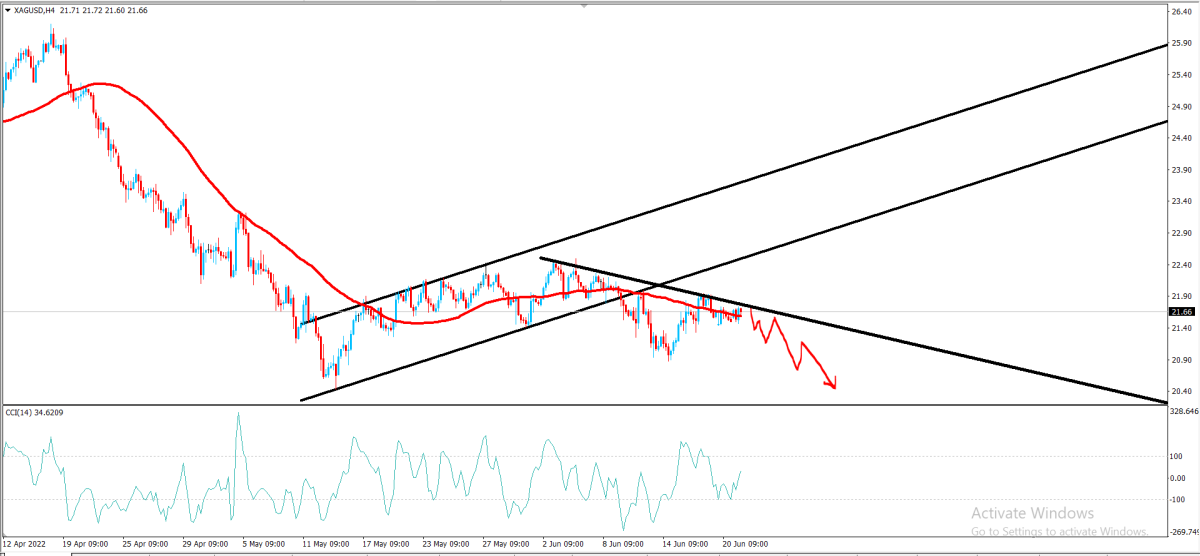
Task: Click the 20.40 price scale label
Action: point(1181,391)
